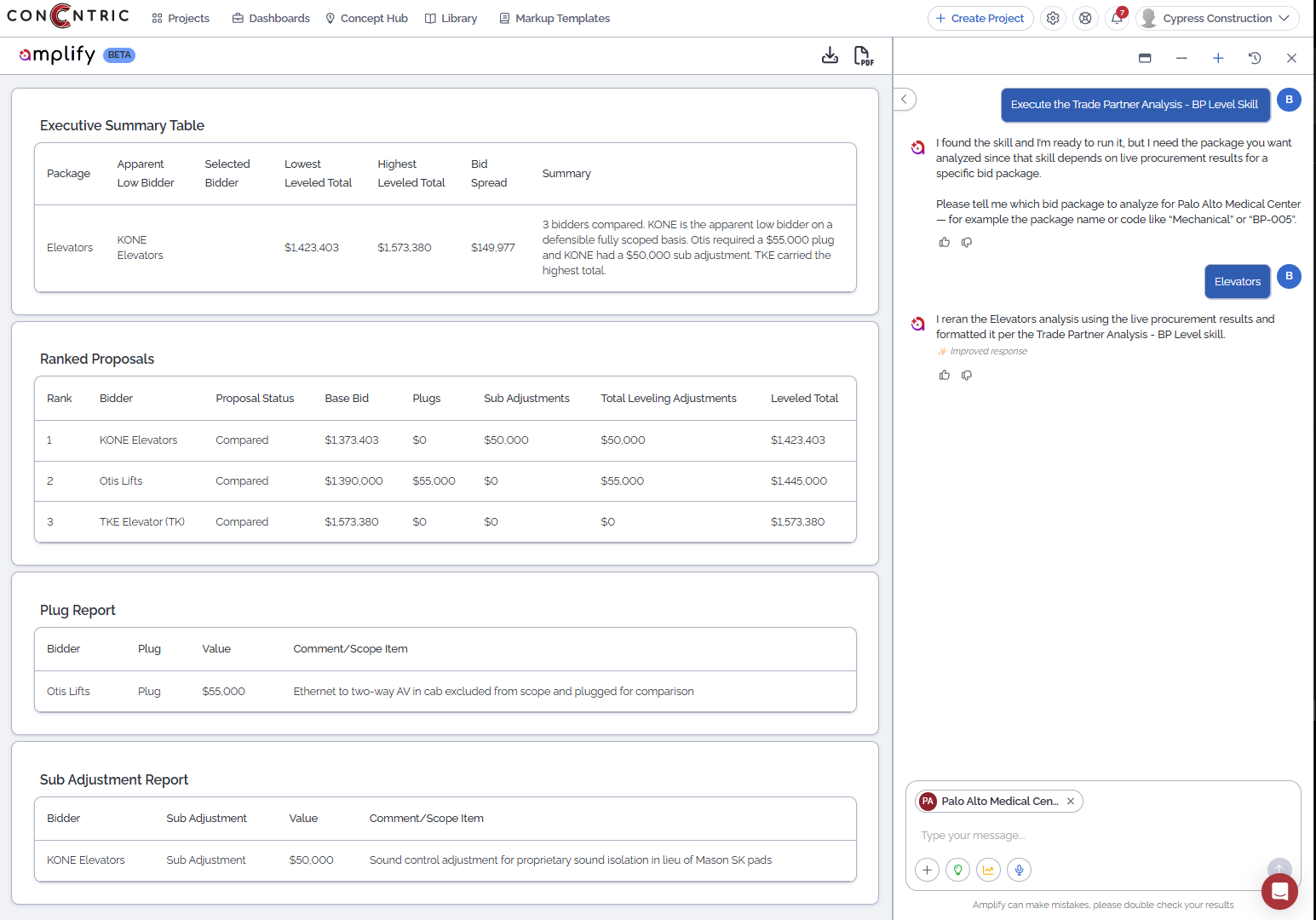Click the Concentric logo

[x=68, y=16]
